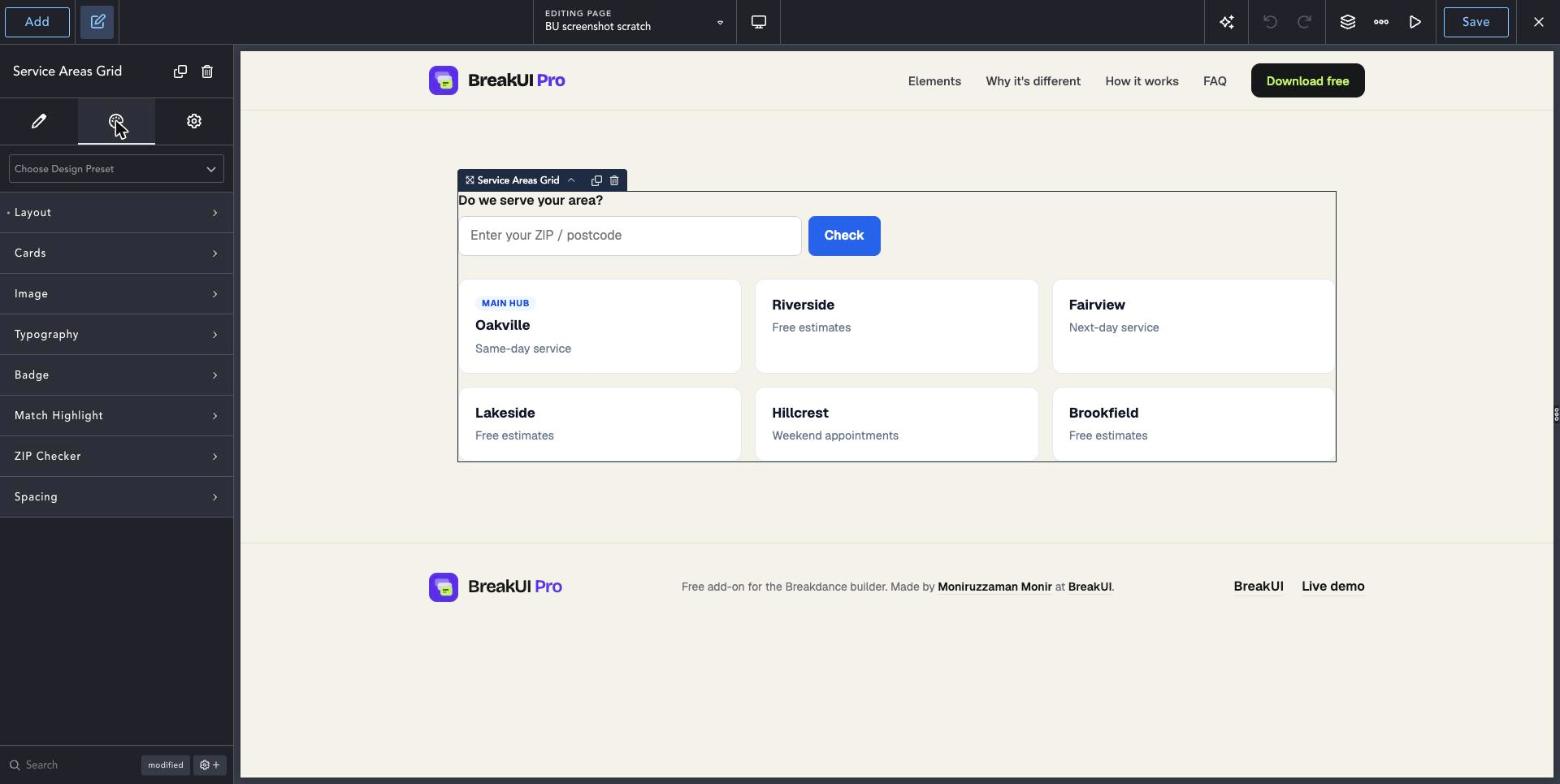Click the Add button

click(x=37, y=22)
